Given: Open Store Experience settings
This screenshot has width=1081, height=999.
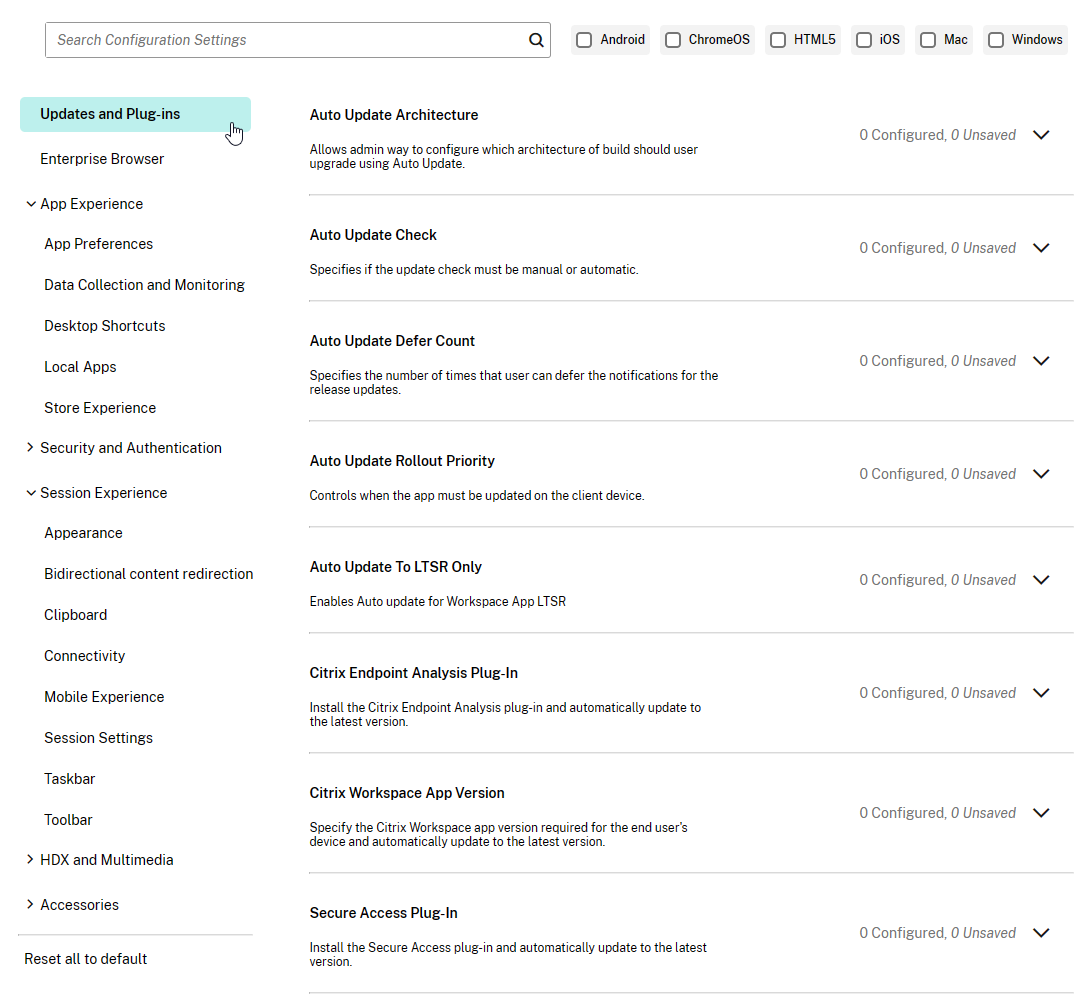Looking at the screenshot, I should (x=100, y=408).
